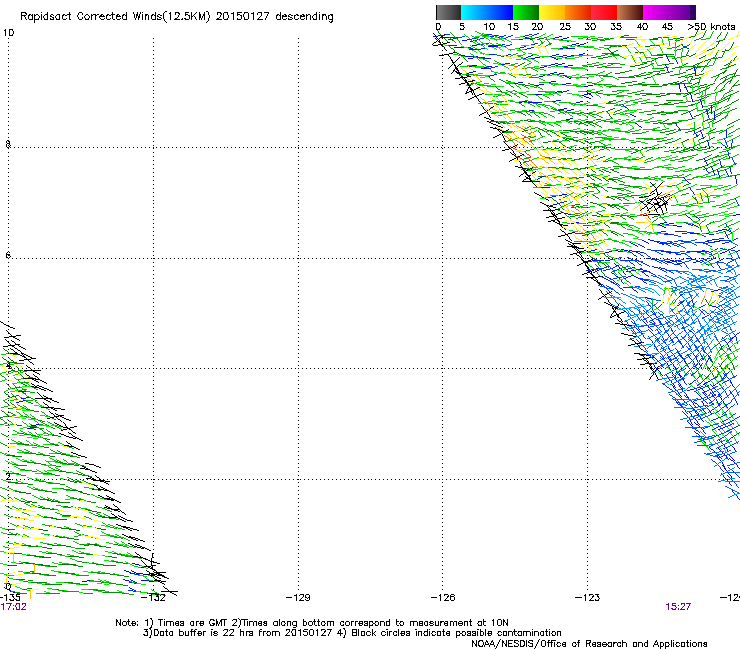Click the green 15-20 knots legend swatch
This screenshot has width=740, height=650.
click(526, 12)
